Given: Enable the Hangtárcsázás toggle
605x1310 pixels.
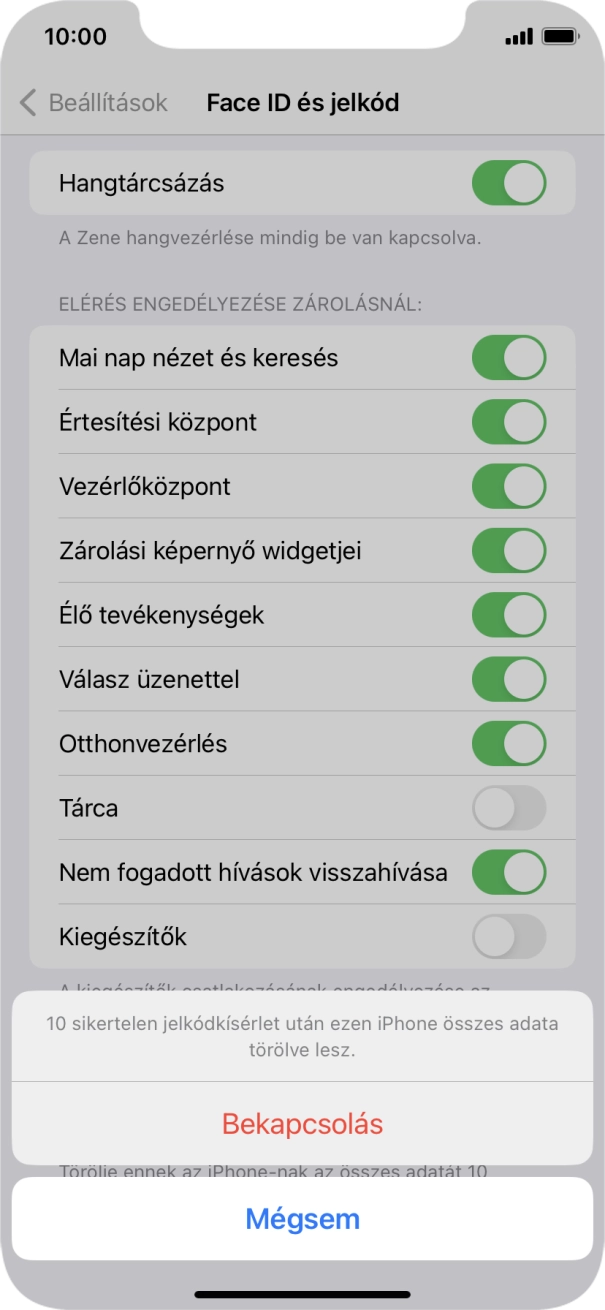Looking at the screenshot, I should (x=511, y=182).
